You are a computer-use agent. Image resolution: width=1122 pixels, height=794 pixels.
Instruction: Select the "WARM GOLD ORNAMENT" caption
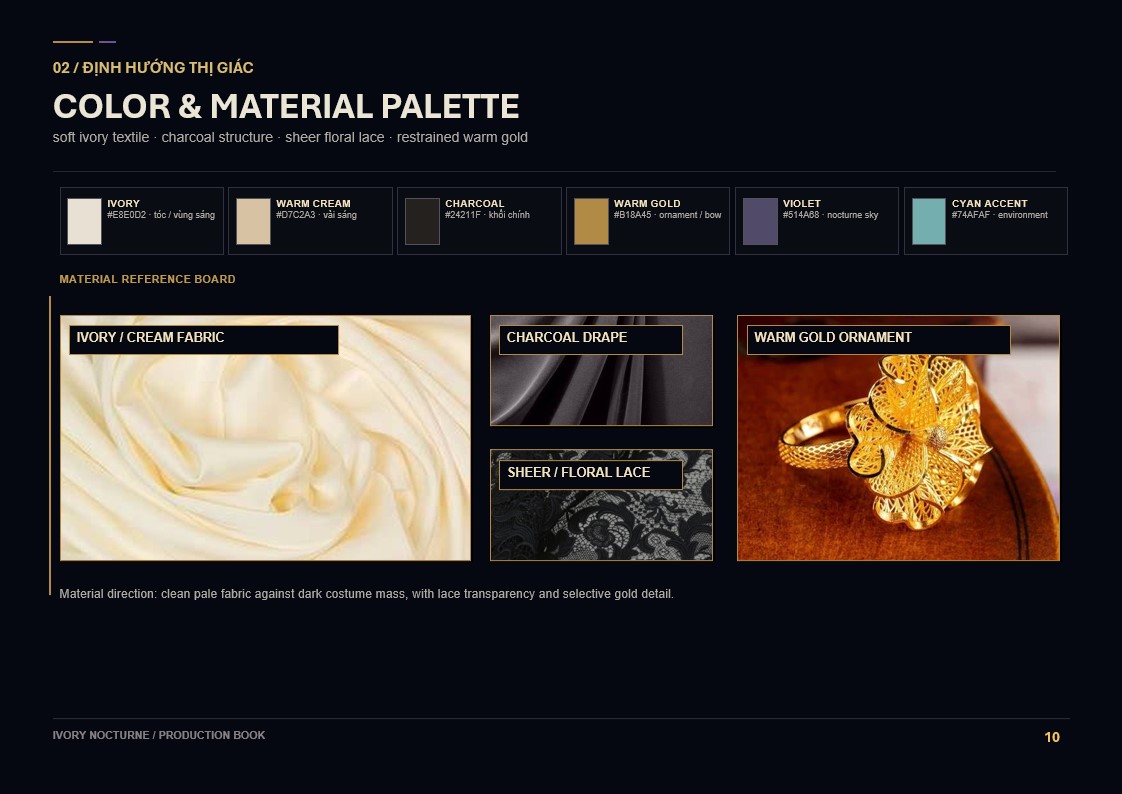point(833,338)
